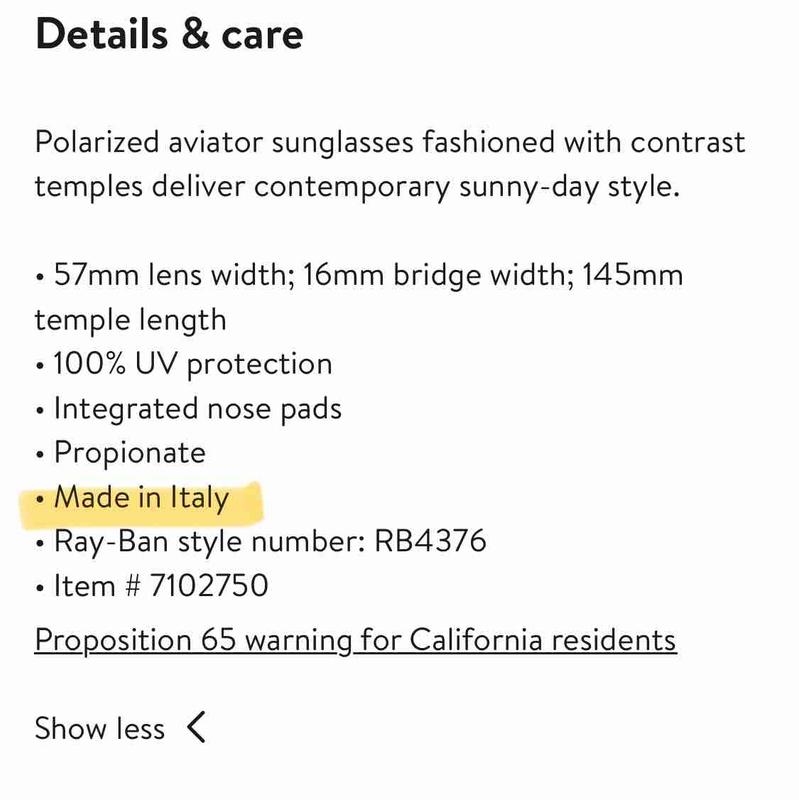Click the RB4376 style code
This screenshot has height=800, width=799.
429,542
